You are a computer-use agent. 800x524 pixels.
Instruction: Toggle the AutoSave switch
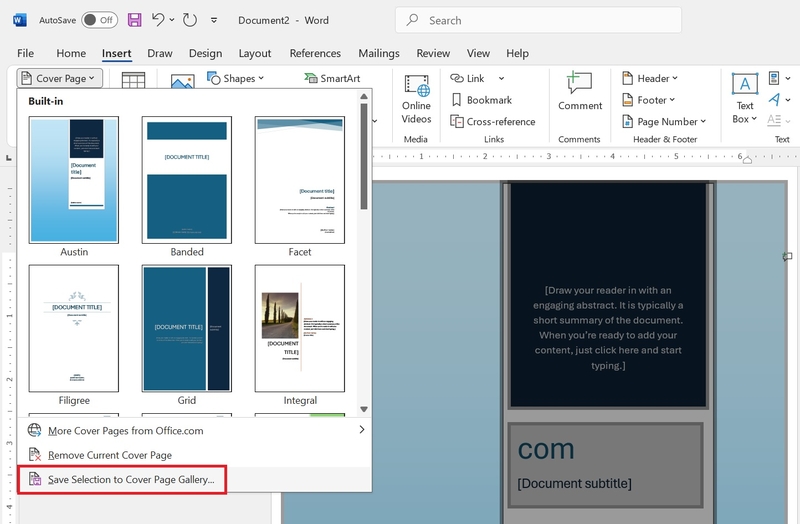coord(99,20)
